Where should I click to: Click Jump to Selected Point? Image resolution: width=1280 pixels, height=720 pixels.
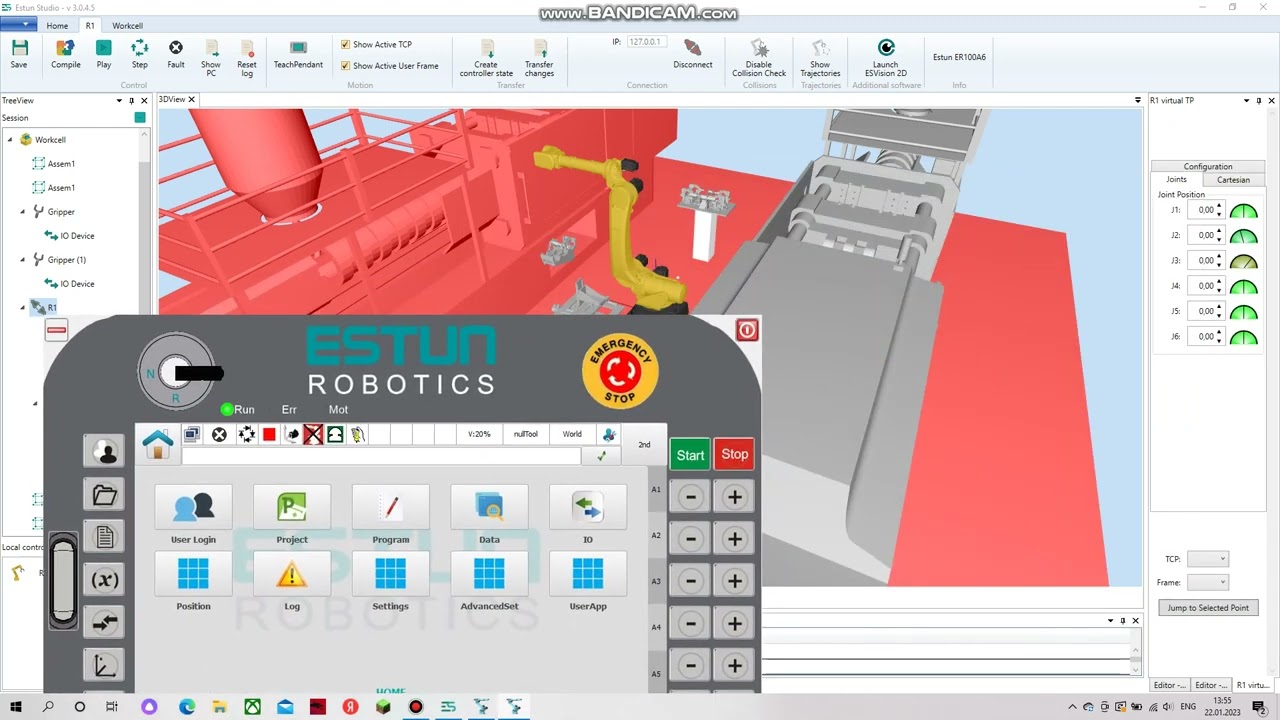1208,608
